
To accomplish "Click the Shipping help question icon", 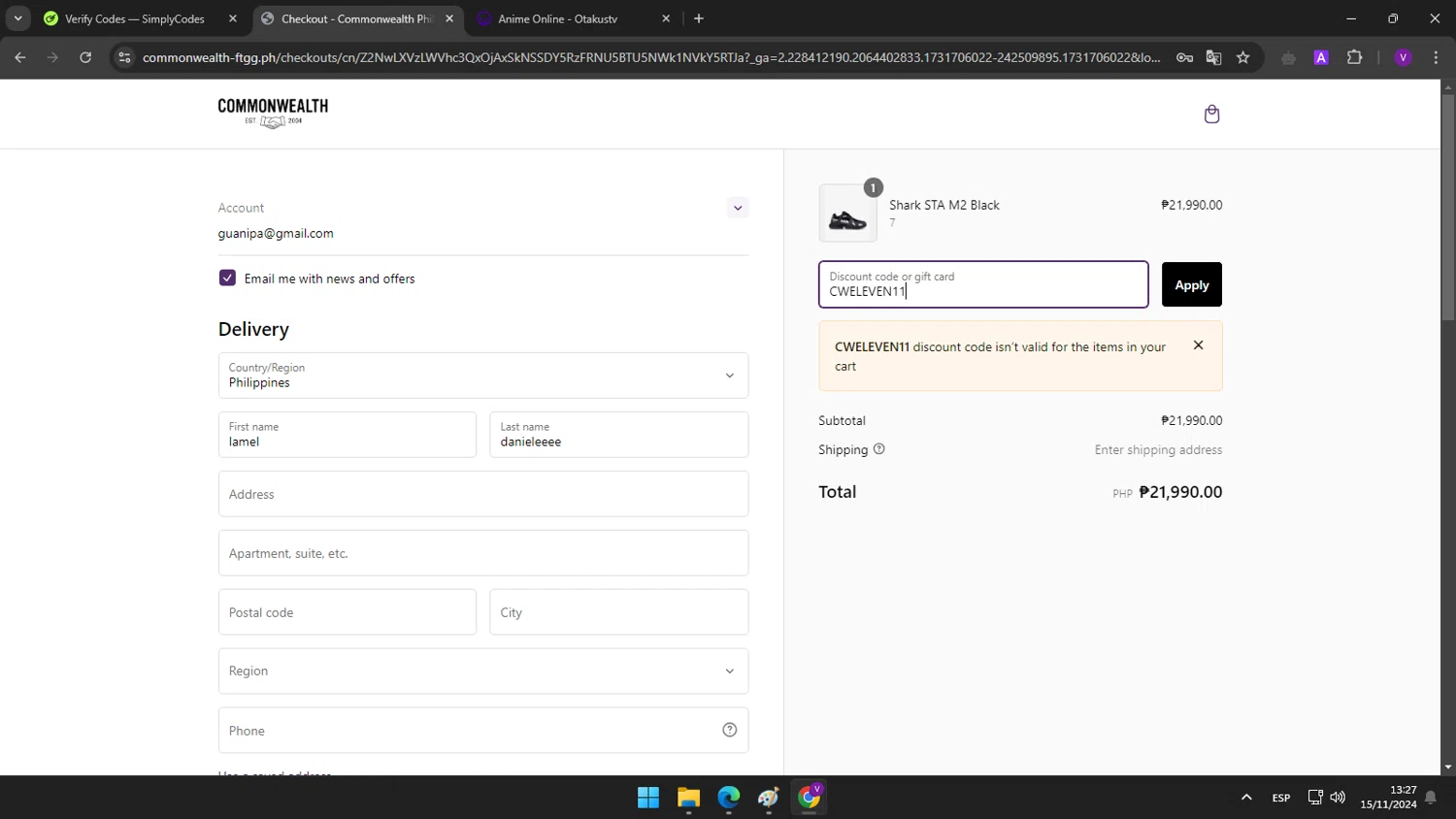I will [x=879, y=449].
